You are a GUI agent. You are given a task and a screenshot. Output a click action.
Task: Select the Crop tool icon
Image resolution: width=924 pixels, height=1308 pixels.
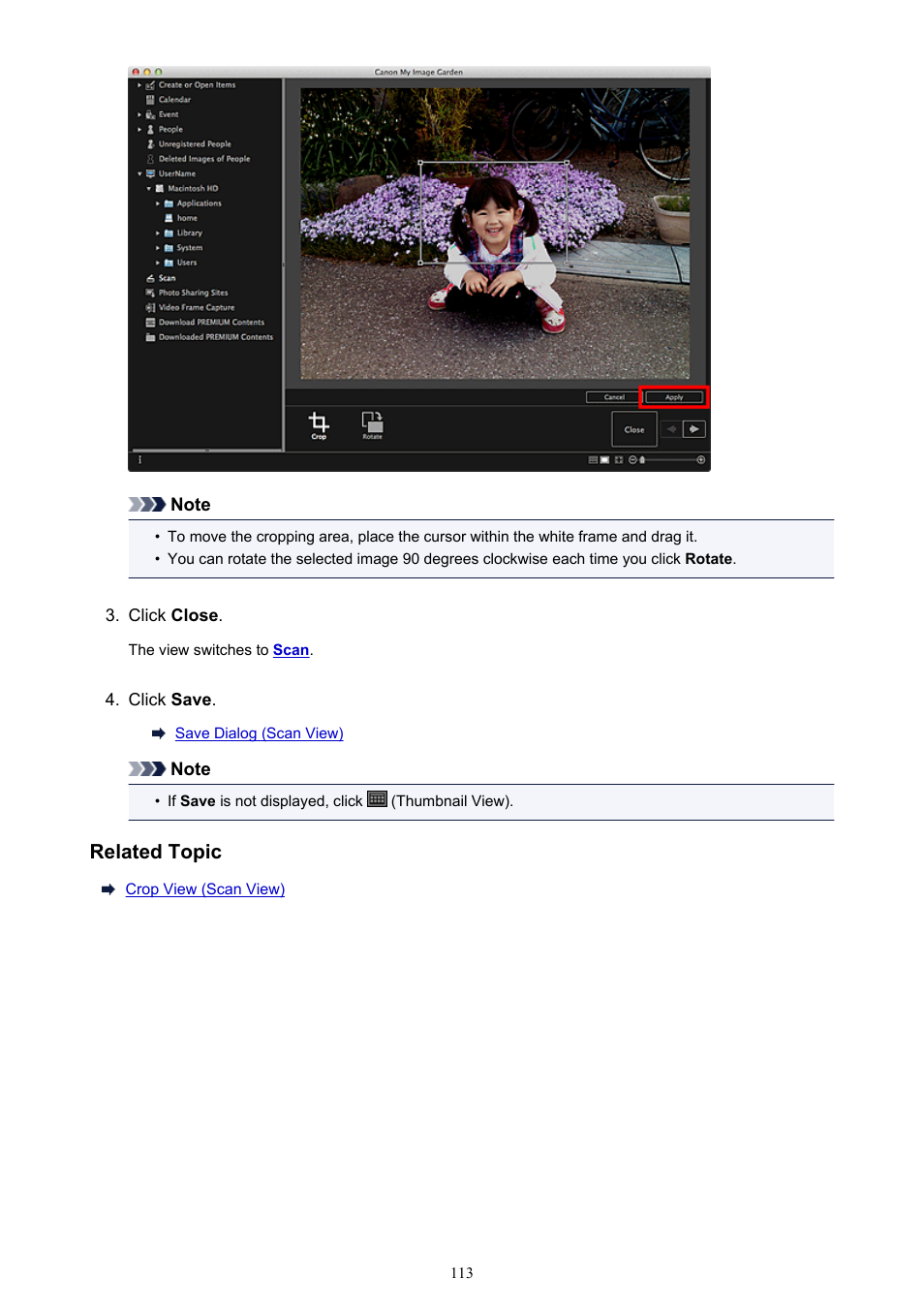click(x=318, y=421)
